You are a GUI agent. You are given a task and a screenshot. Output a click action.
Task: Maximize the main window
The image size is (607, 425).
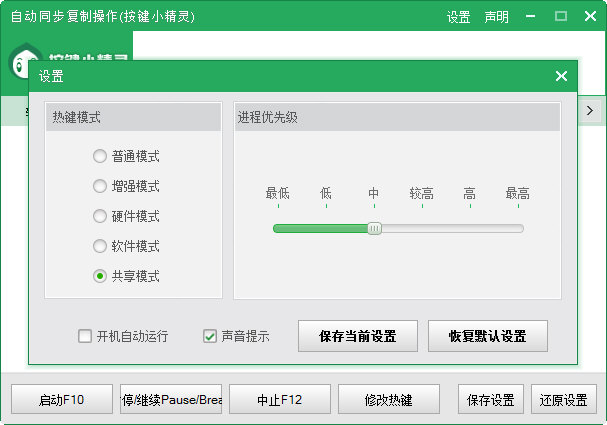pos(561,16)
